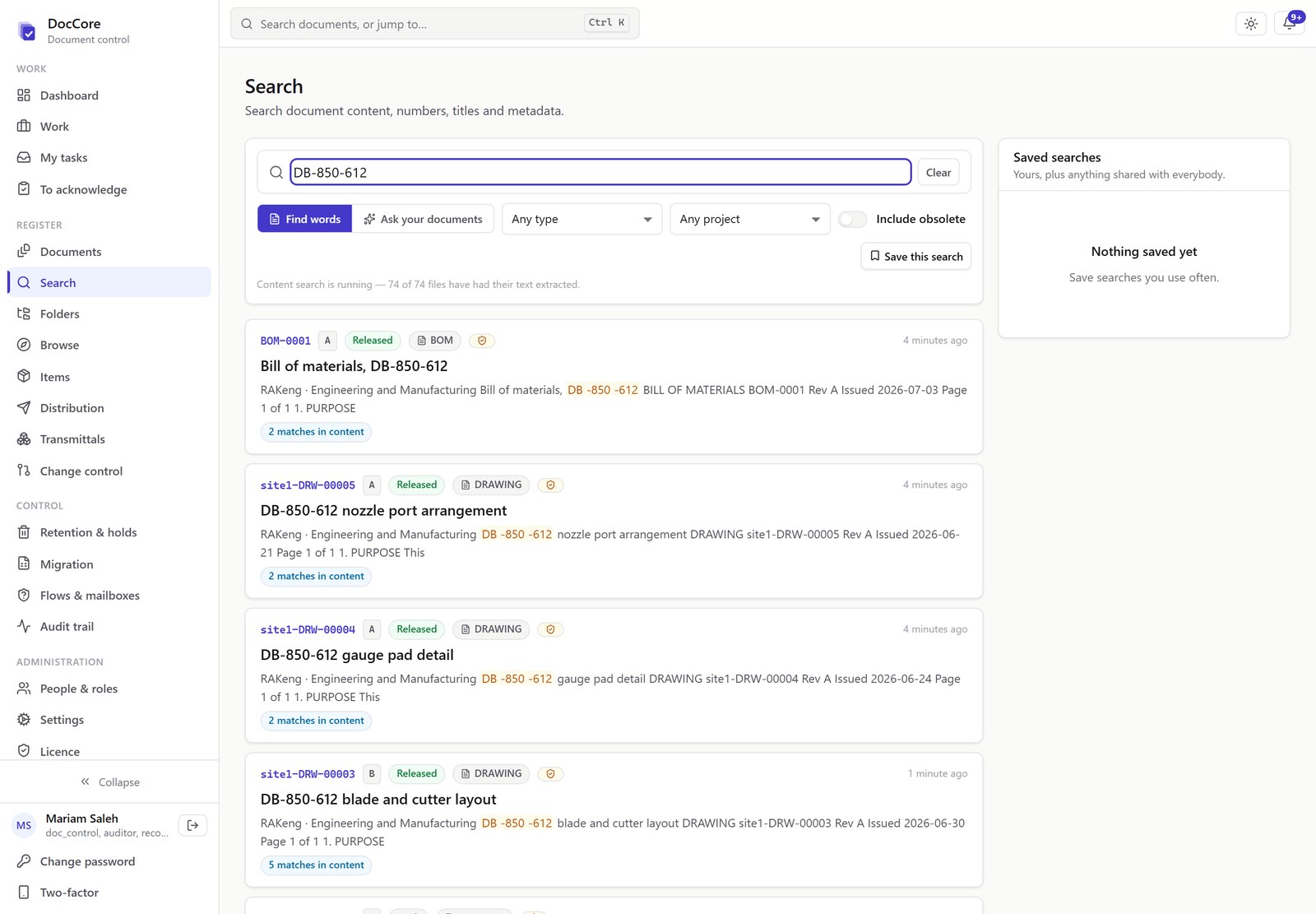Click the DocCore logo icon
The height and width of the screenshot is (914, 1316).
click(27, 31)
